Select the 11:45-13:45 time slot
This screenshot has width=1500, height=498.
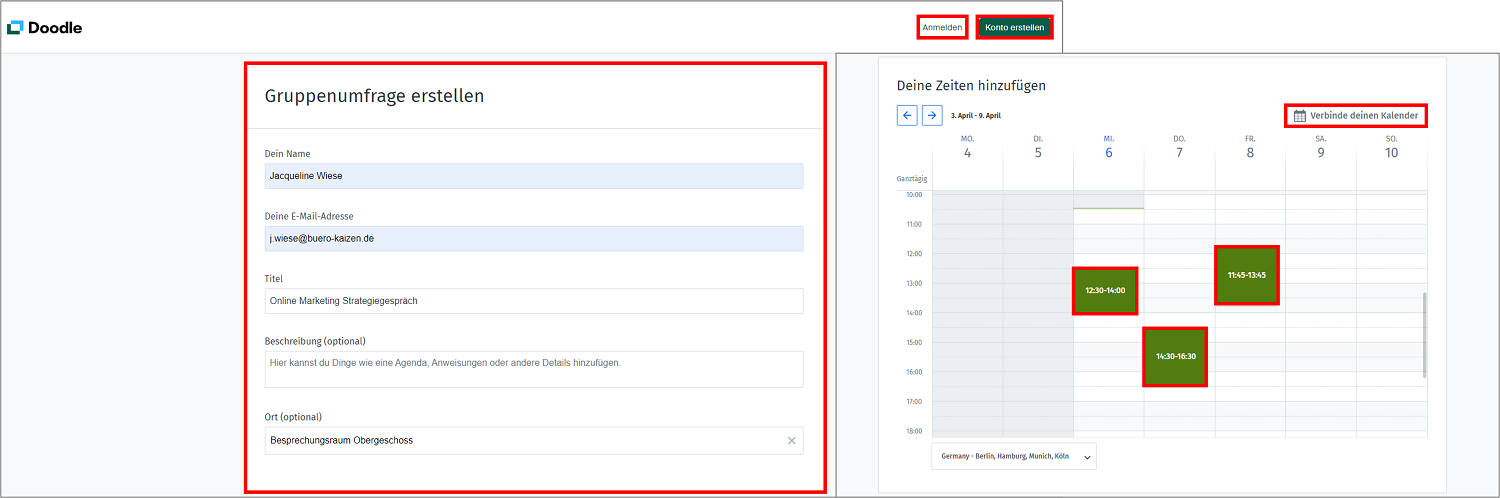tap(1247, 274)
